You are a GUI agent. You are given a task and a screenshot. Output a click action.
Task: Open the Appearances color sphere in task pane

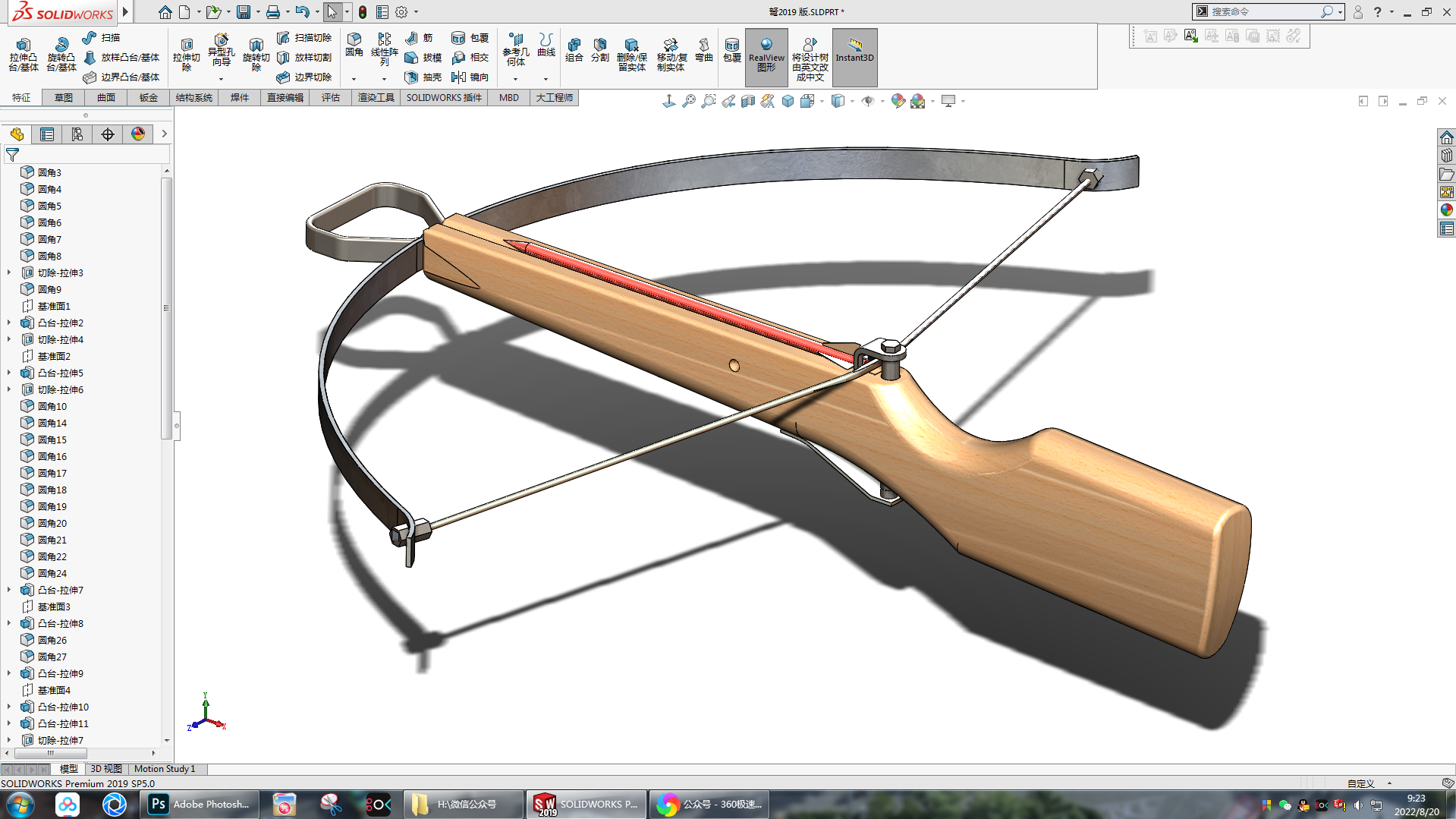point(1446,210)
